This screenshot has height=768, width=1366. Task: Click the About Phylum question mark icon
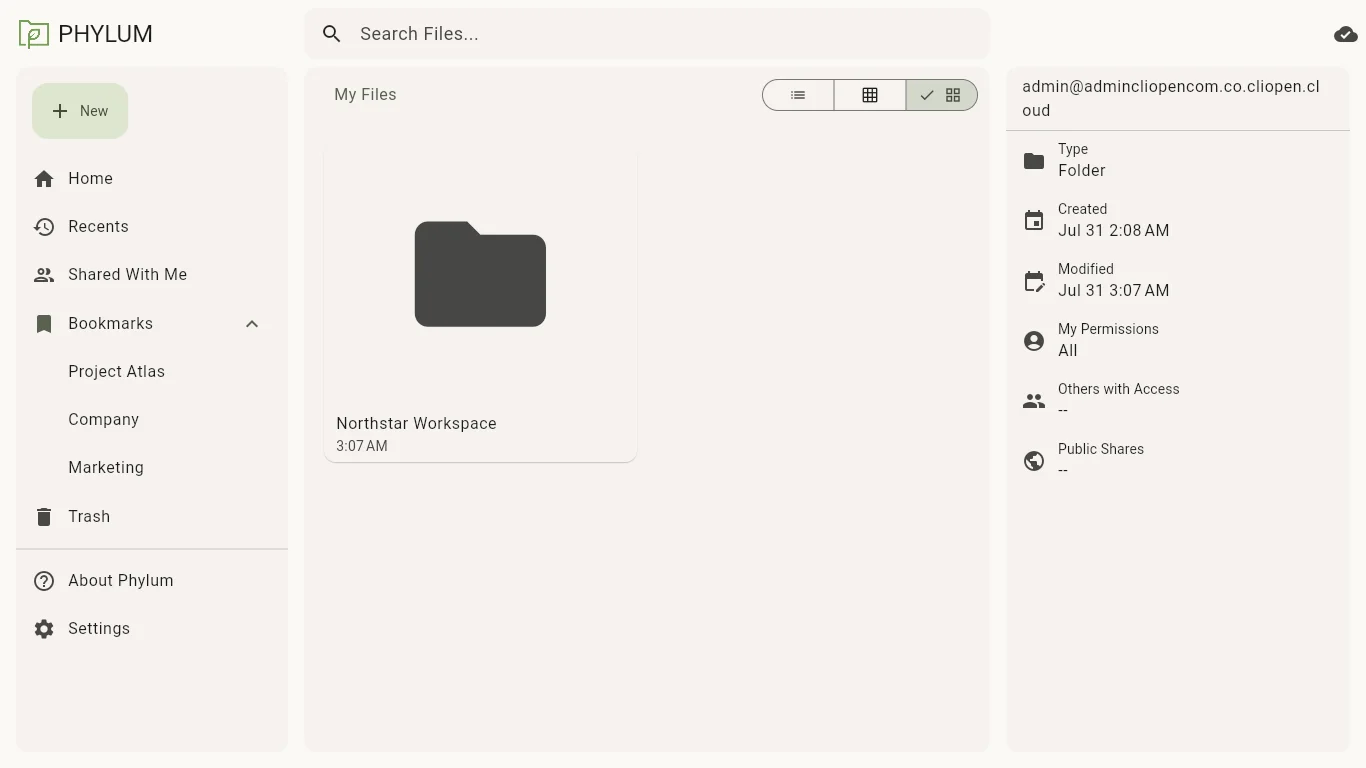44,581
